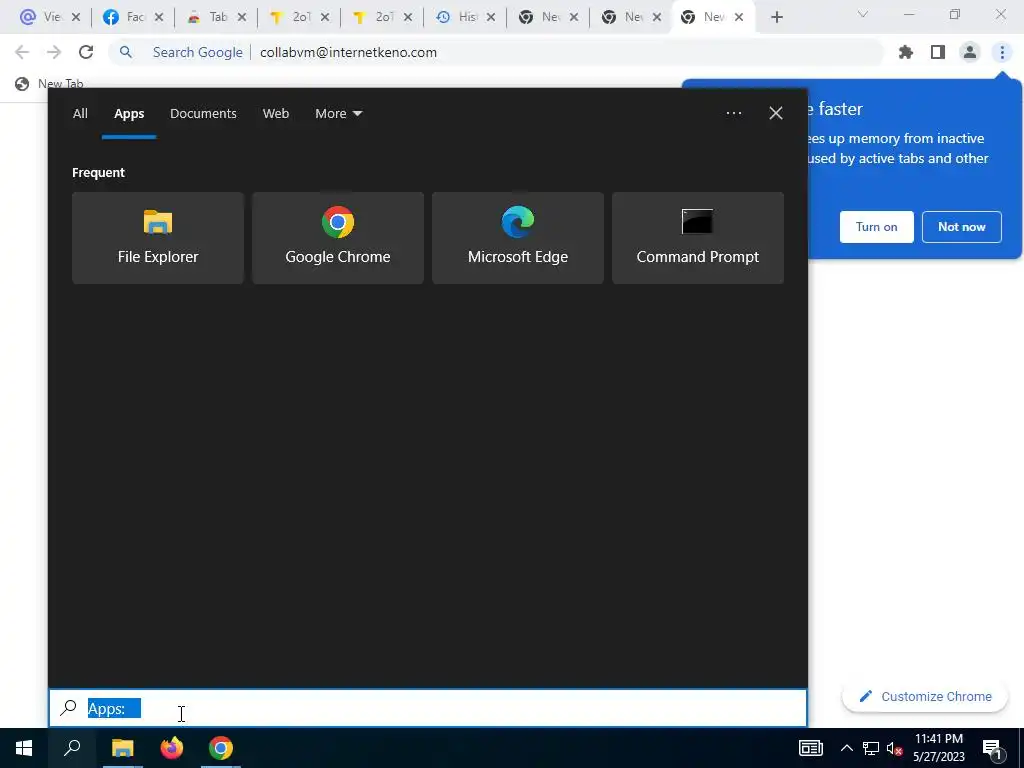
Task: Open File Explorer from the taskbar
Action: click(122, 748)
